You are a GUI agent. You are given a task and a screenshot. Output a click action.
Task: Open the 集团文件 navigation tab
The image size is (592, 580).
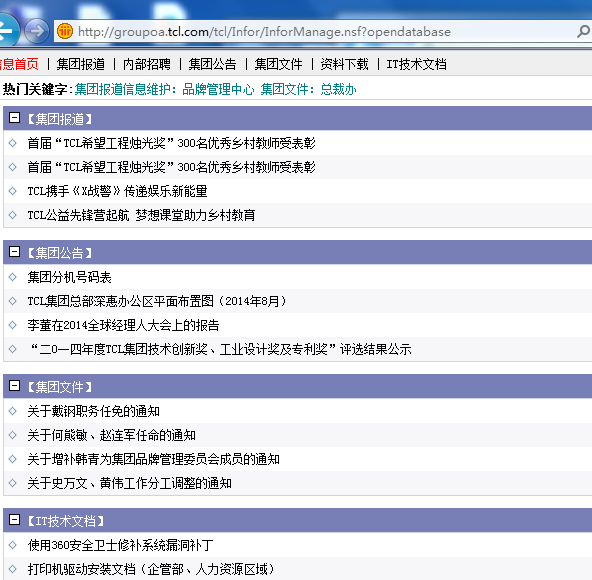pos(279,64)
